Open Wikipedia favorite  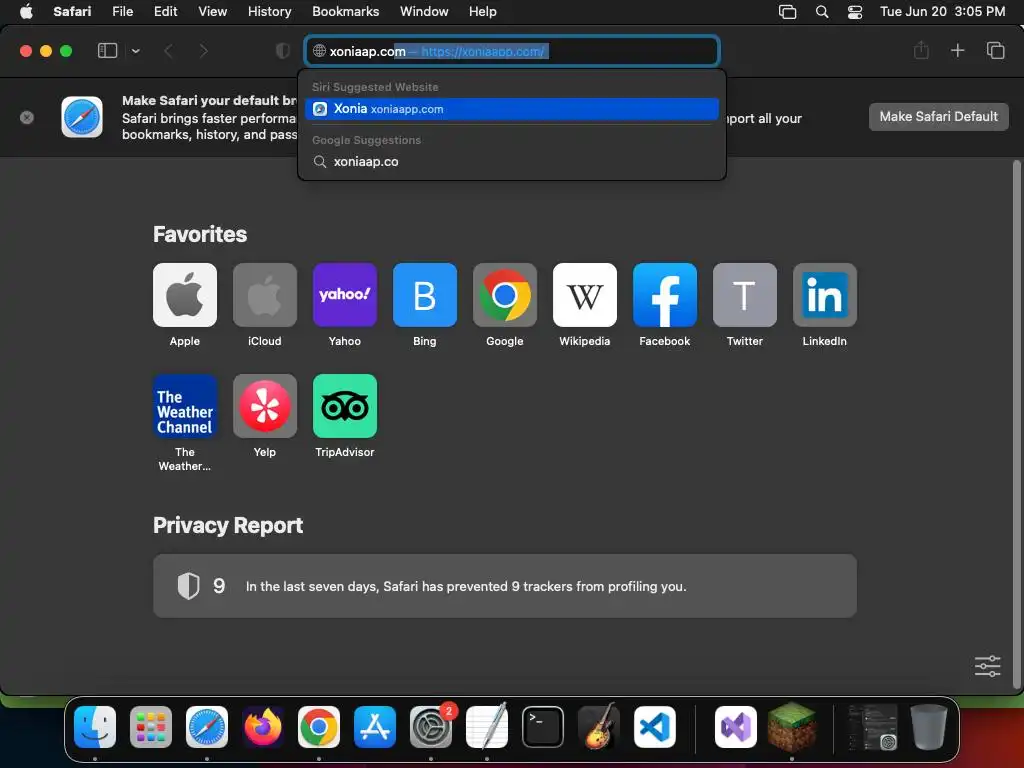point(584,295)
